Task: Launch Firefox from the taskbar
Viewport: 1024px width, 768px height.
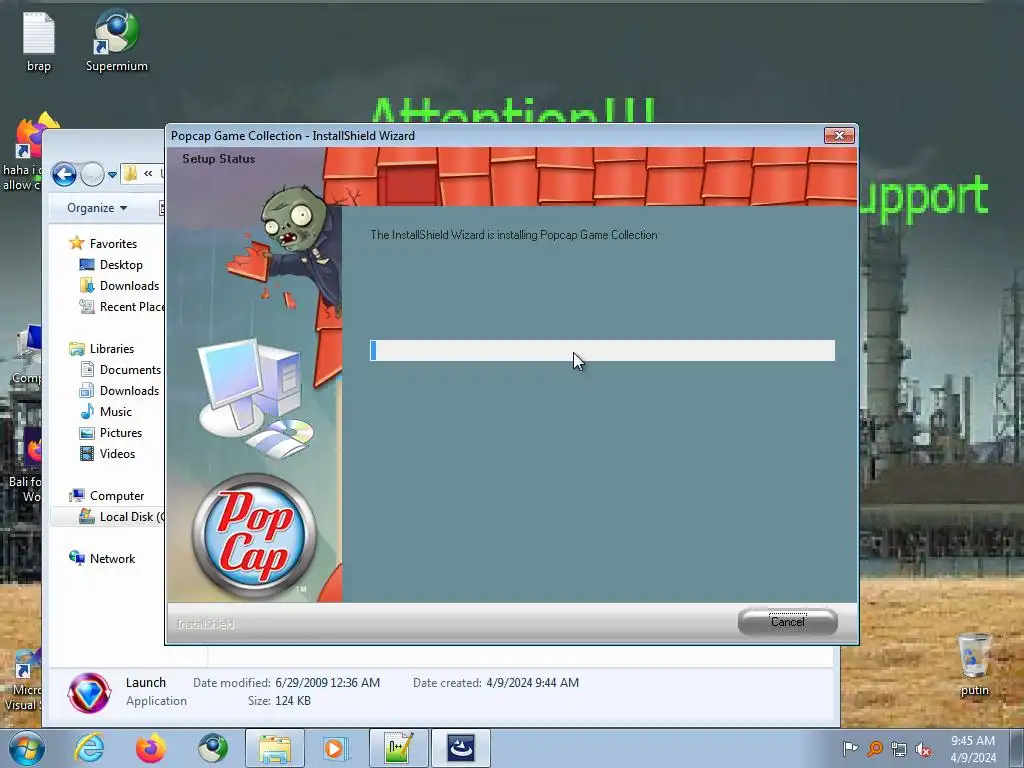Action: pyautogui.click(x=151, y=748)
